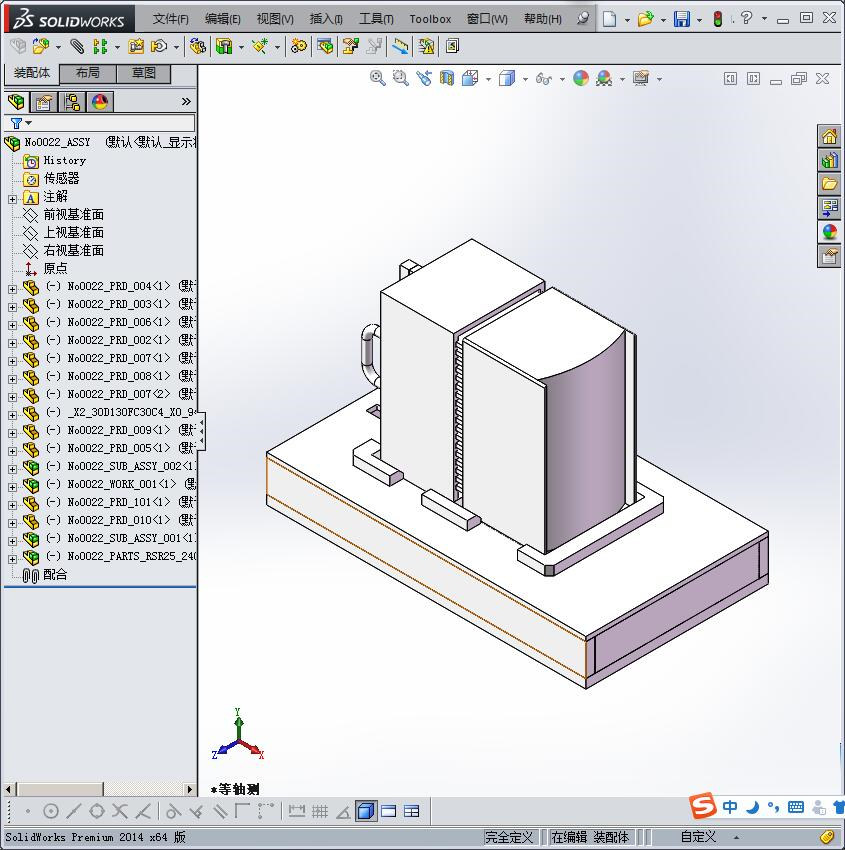Click the Performance Evaluation warning icon

click(427, 47)
